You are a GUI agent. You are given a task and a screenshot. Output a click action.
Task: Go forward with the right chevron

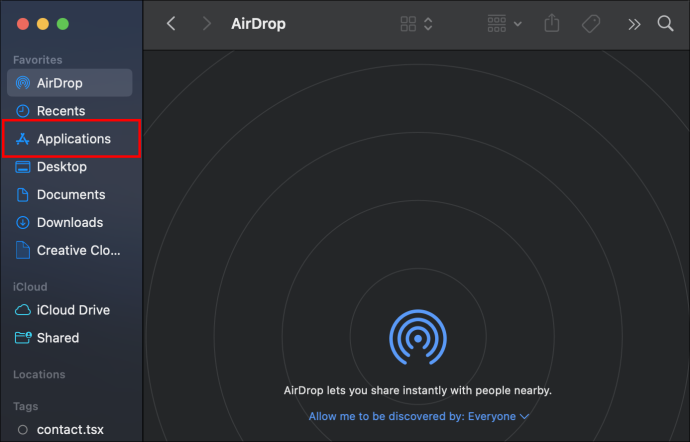pos(206,23)
